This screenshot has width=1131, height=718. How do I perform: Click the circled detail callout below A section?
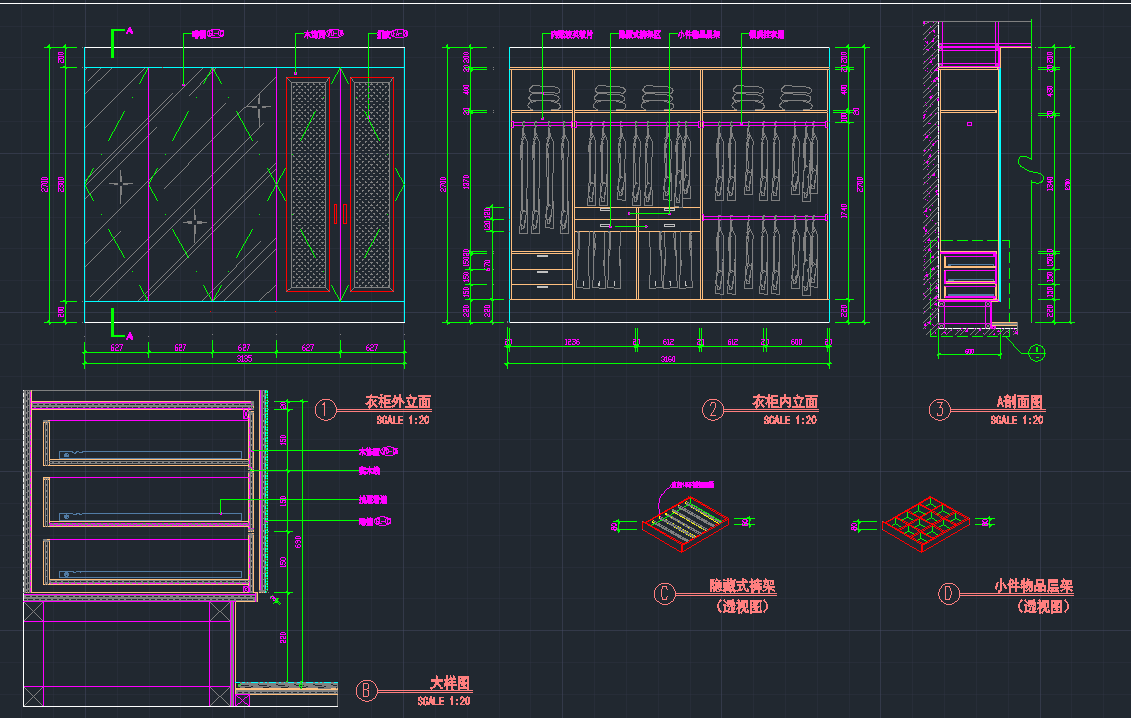click(1037, 351)
